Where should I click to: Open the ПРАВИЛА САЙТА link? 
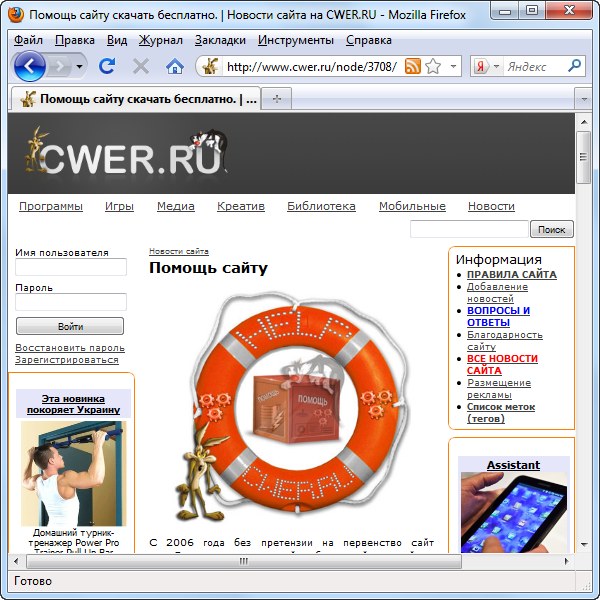[x=511, y=274]
